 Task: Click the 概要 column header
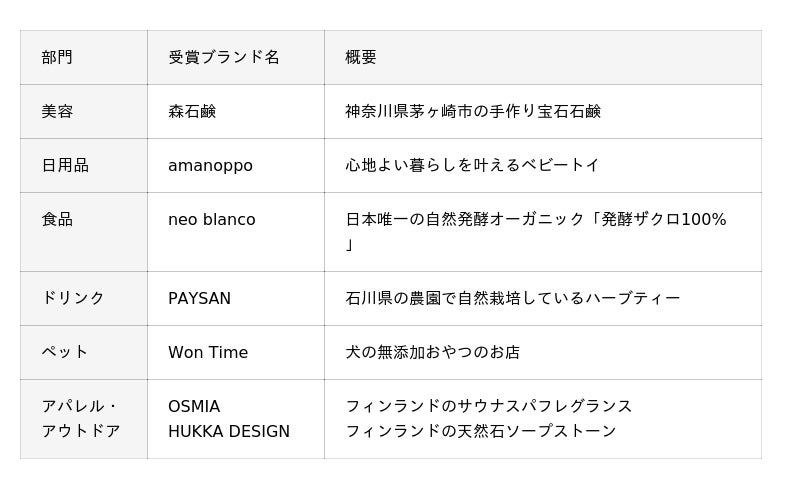[x=361, y=57]
